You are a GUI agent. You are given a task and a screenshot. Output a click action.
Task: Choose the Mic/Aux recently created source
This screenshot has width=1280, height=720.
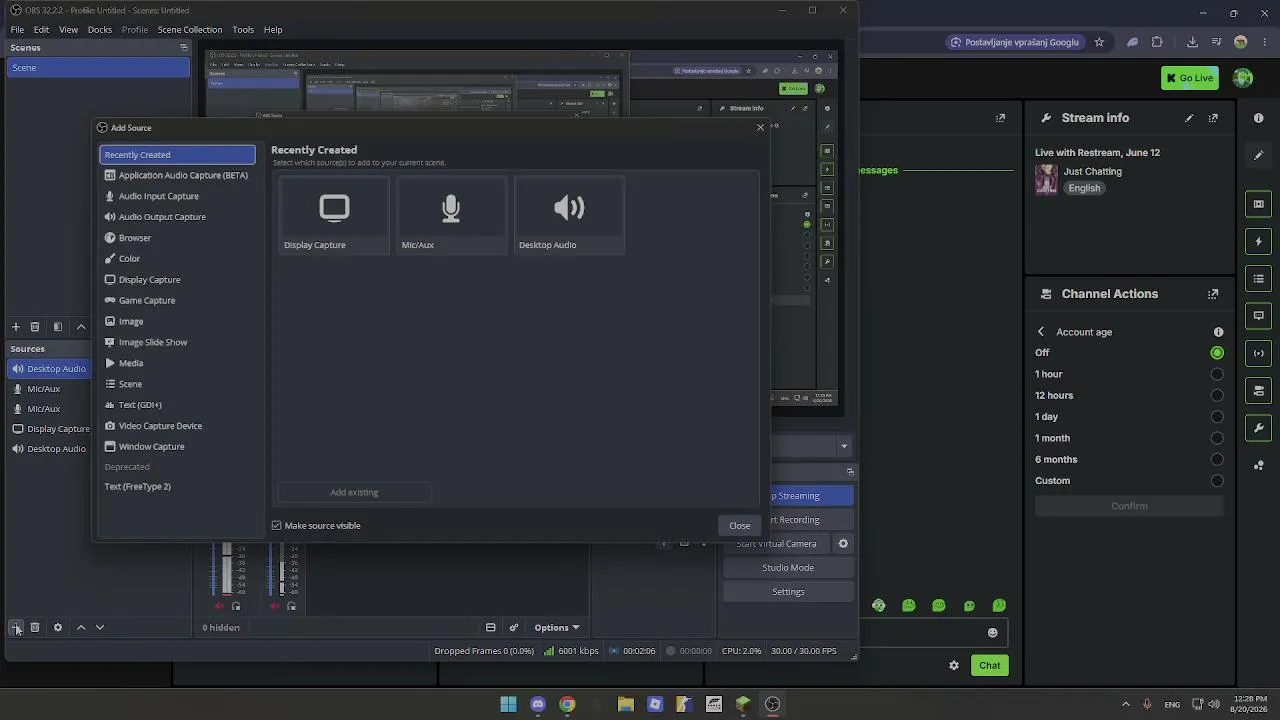click(451, 215)
